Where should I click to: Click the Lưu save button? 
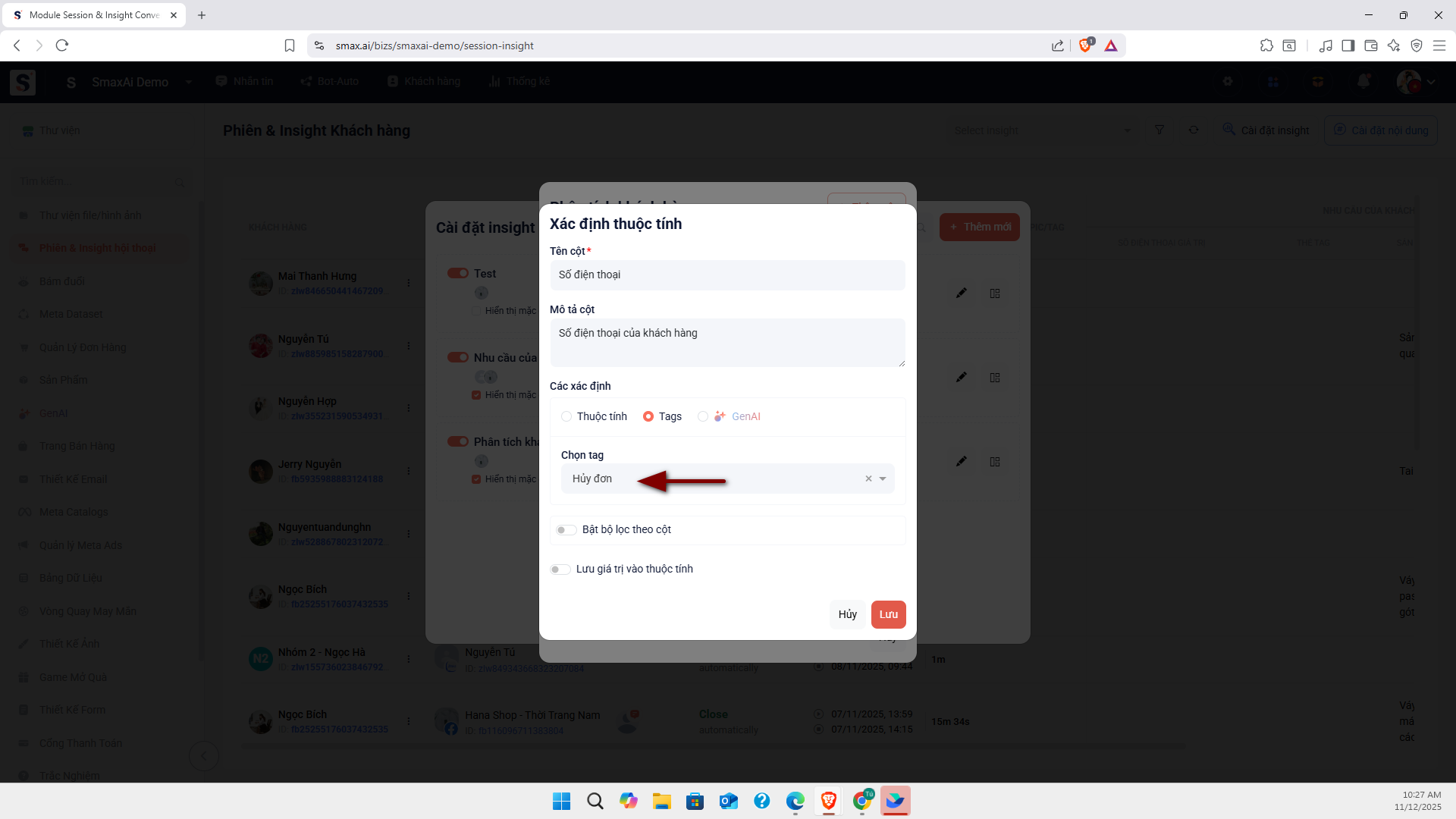point(888,614)
